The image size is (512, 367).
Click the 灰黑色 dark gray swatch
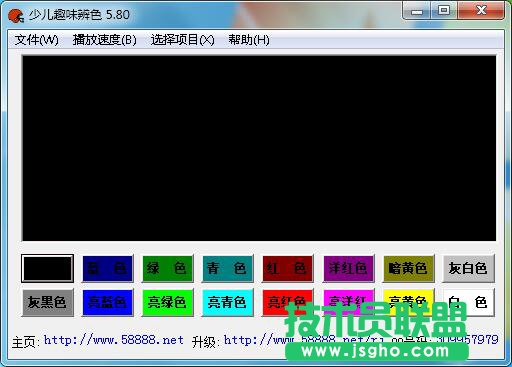click(47, 303)
